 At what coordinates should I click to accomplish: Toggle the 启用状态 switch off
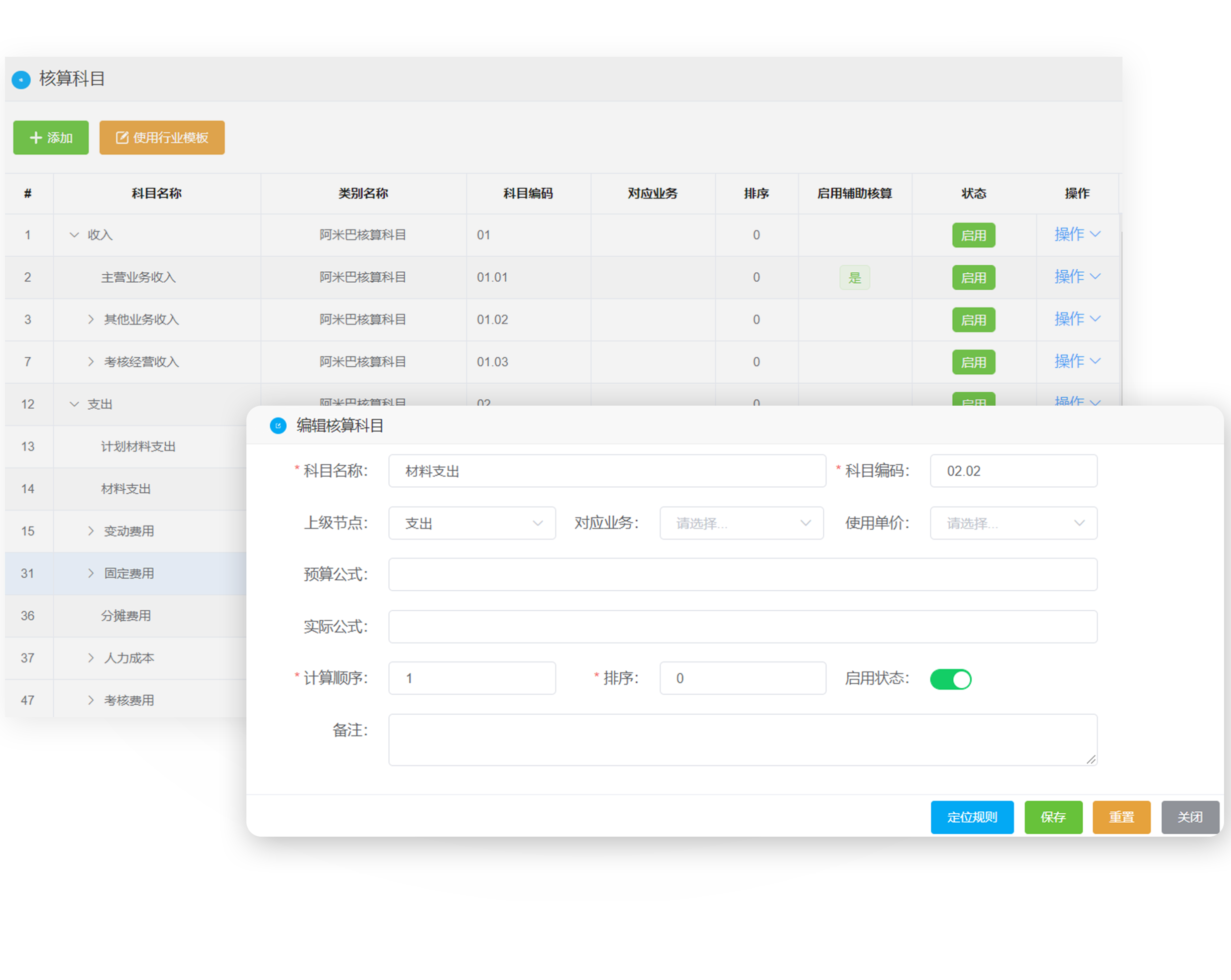tap(951, 679)
